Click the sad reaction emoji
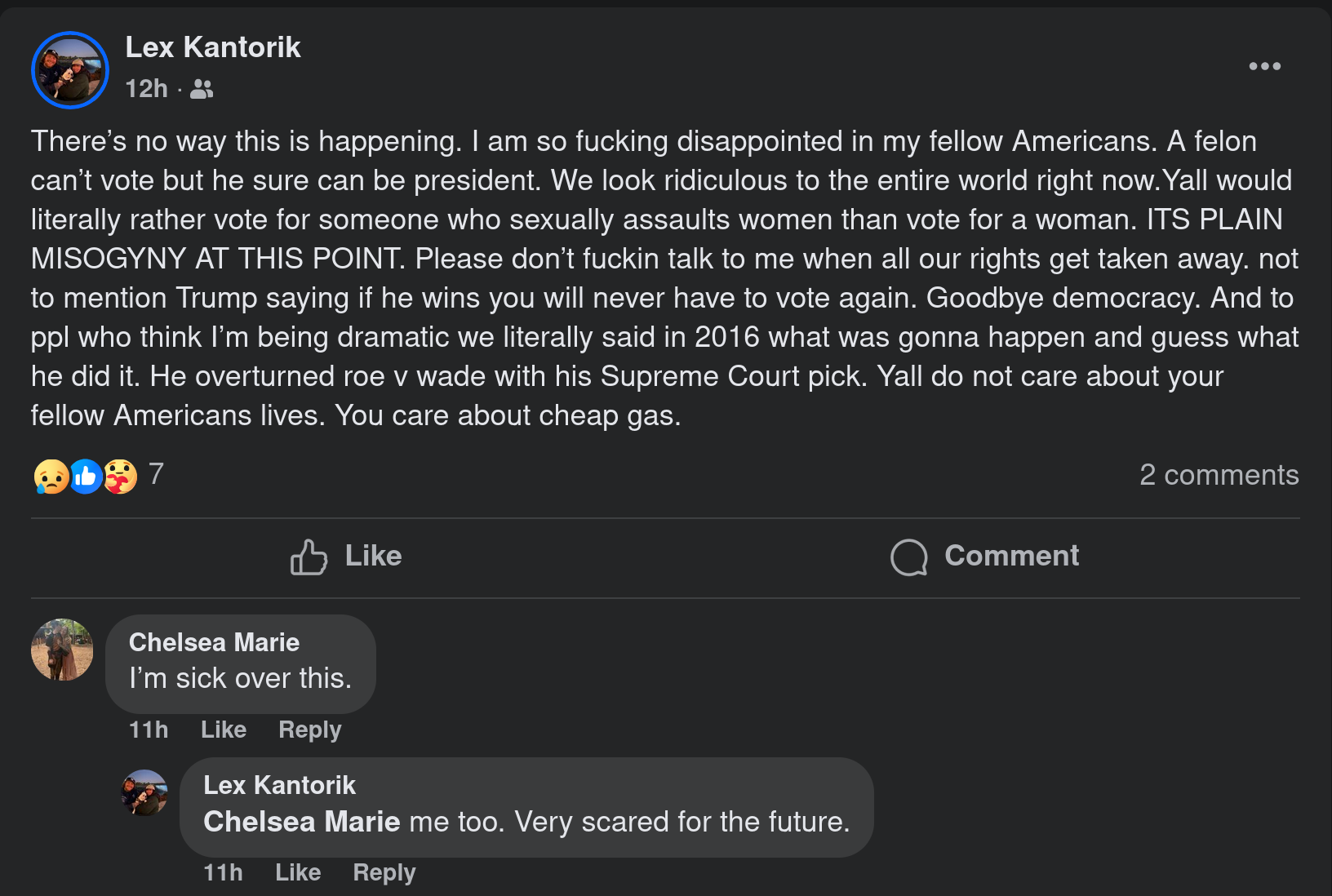 [51, 477]
